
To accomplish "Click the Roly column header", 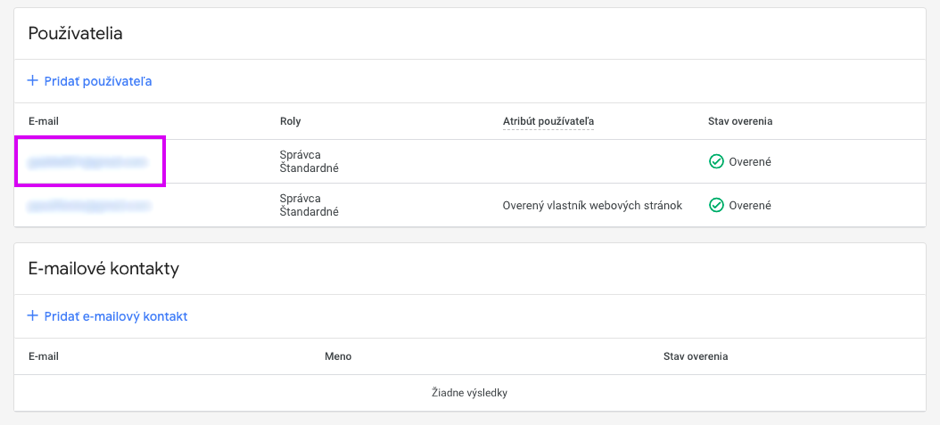I will tap(290, 121).
